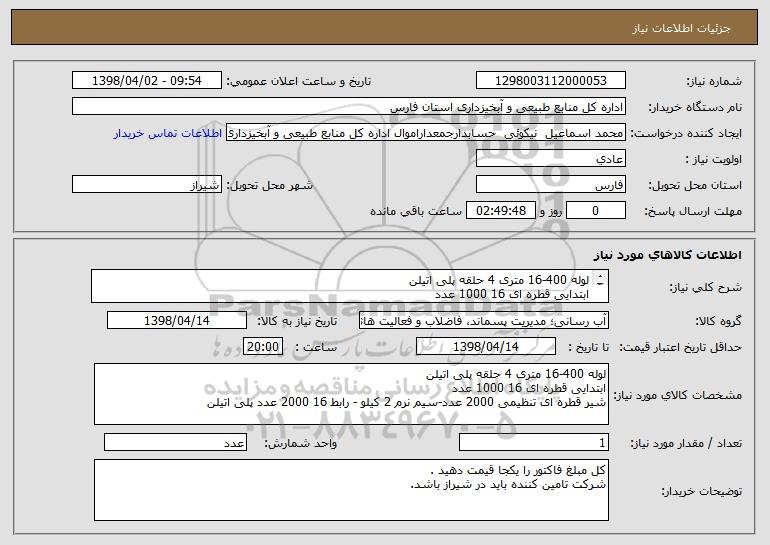Screen dimensions: 770x545
Task: Click the hour field showing 20:00
Action: (263, 346)
